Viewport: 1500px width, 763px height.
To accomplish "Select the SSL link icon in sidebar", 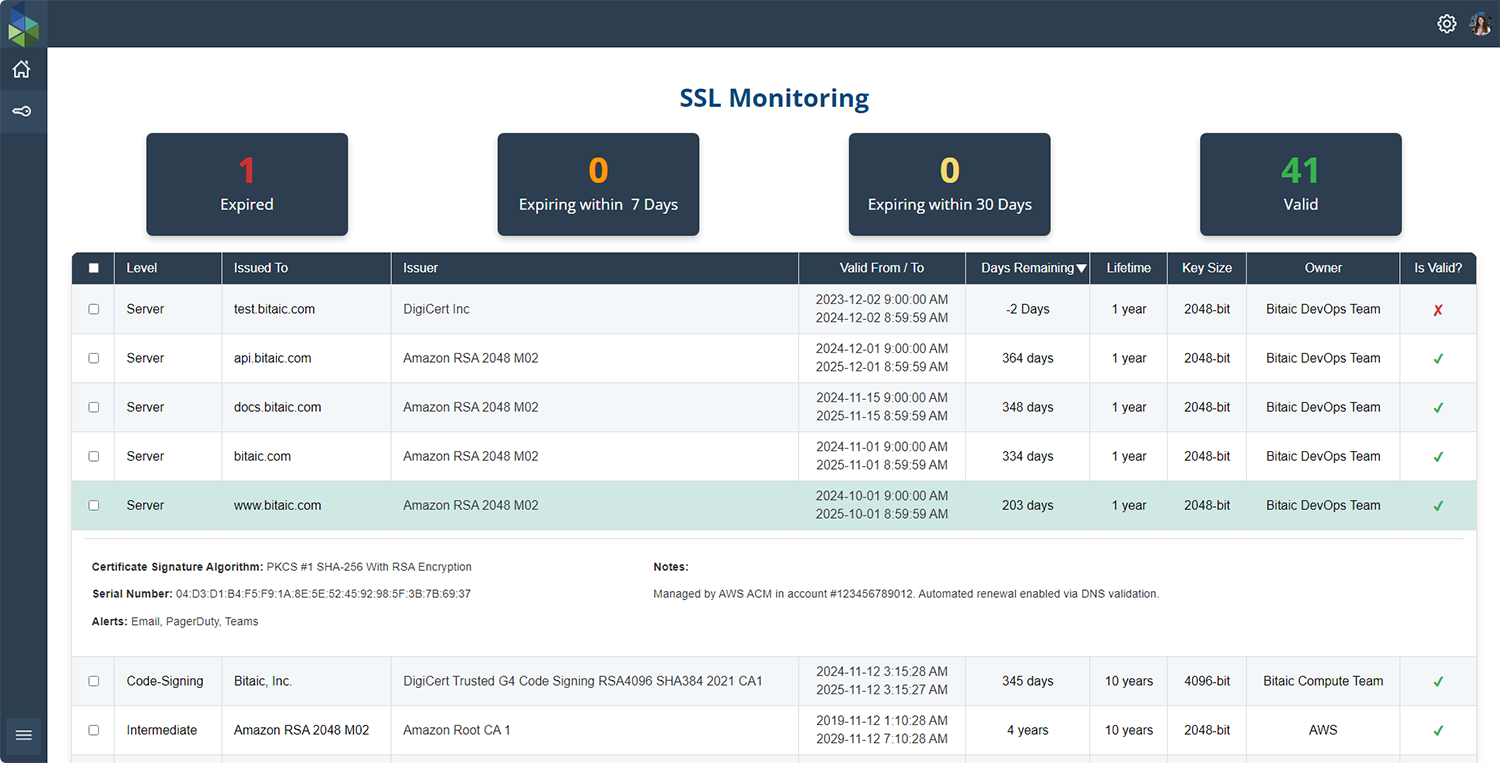I will pyautogui.click(x=22, y=111).
